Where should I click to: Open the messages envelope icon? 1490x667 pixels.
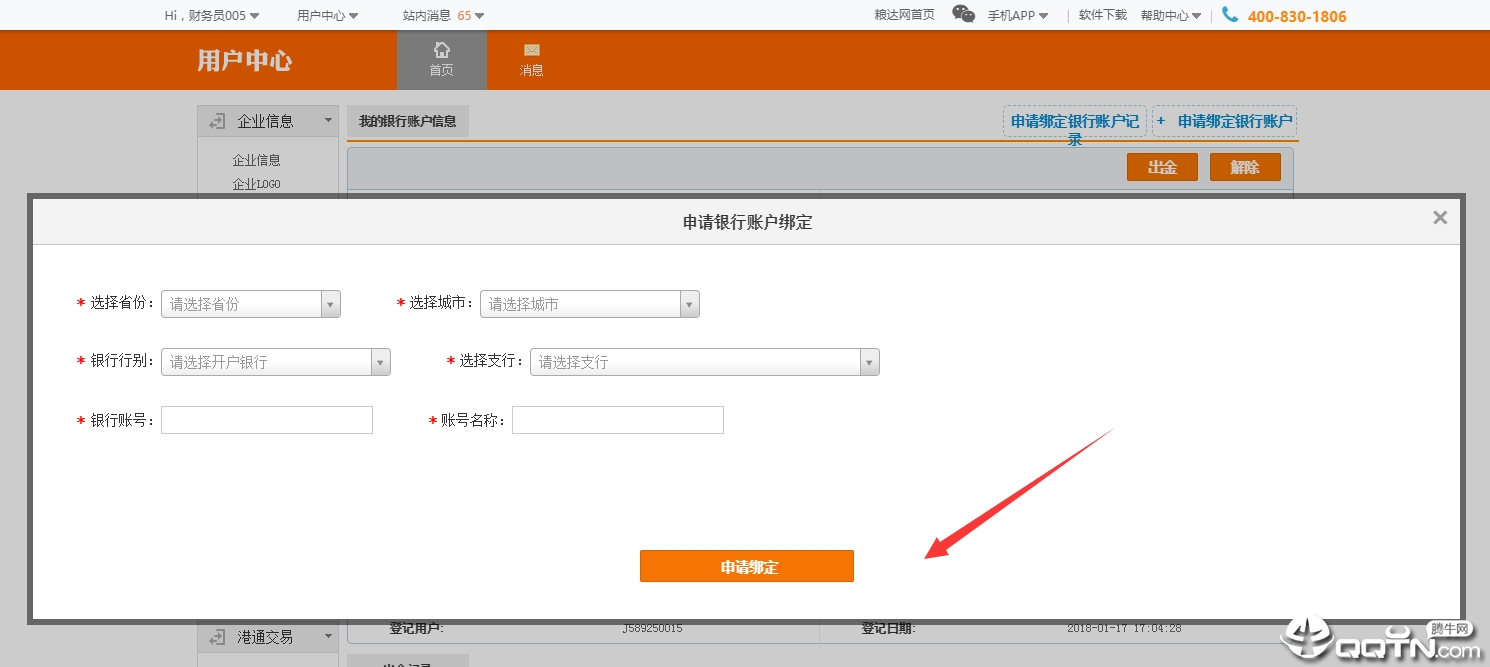click(531, 50)
